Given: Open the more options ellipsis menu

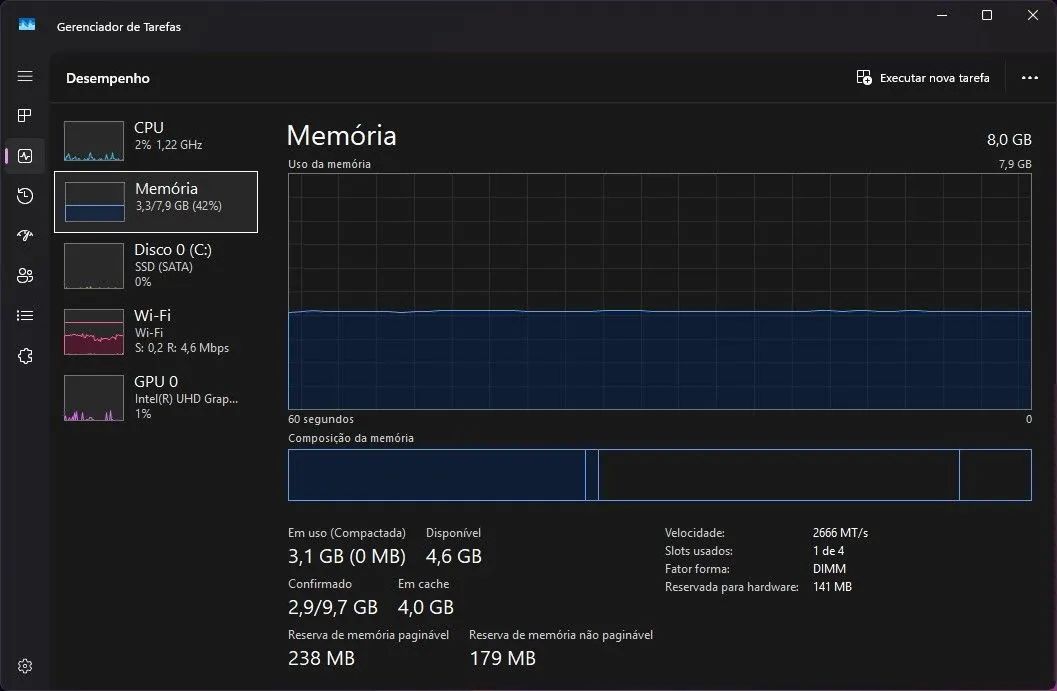Looking at the screenshot, I should point(1029,77).
